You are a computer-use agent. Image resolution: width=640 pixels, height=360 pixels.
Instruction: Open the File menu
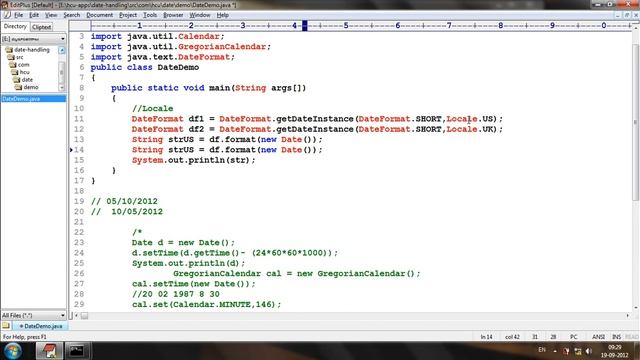click(x=18, y=15)
